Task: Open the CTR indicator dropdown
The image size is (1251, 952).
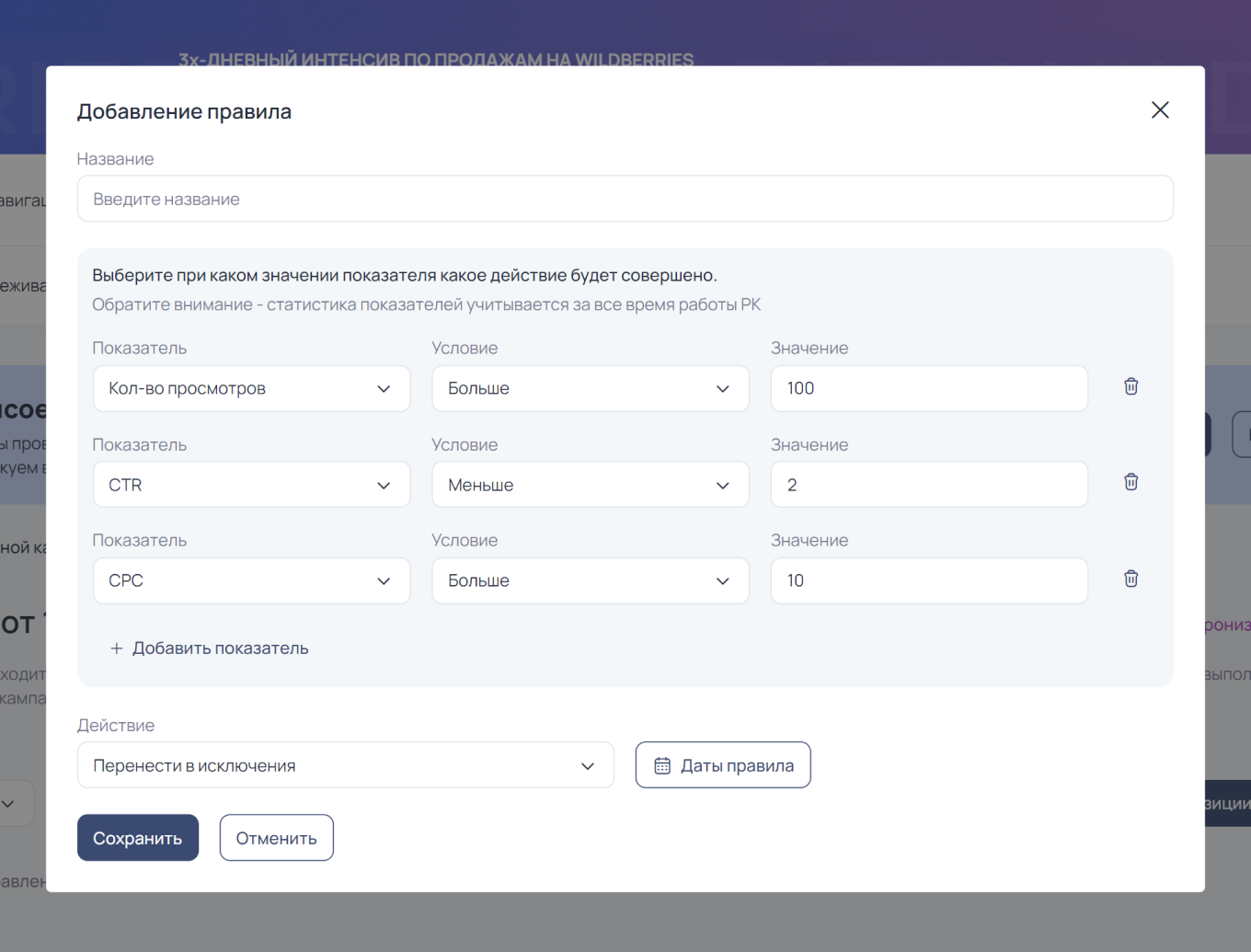Action: point(251,485)
